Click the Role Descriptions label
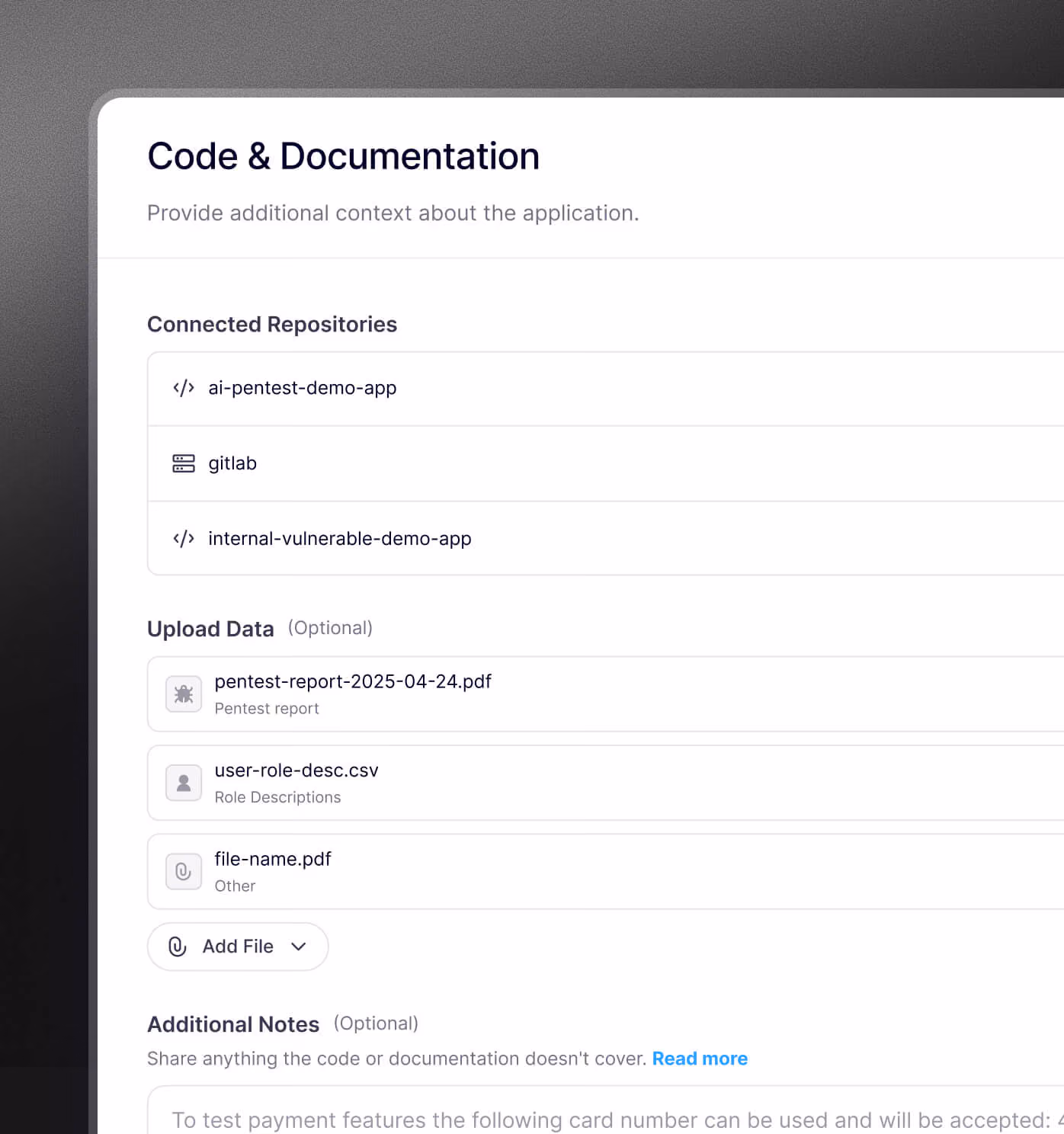The image size is (1064, 1134). (x=277, y=797)
